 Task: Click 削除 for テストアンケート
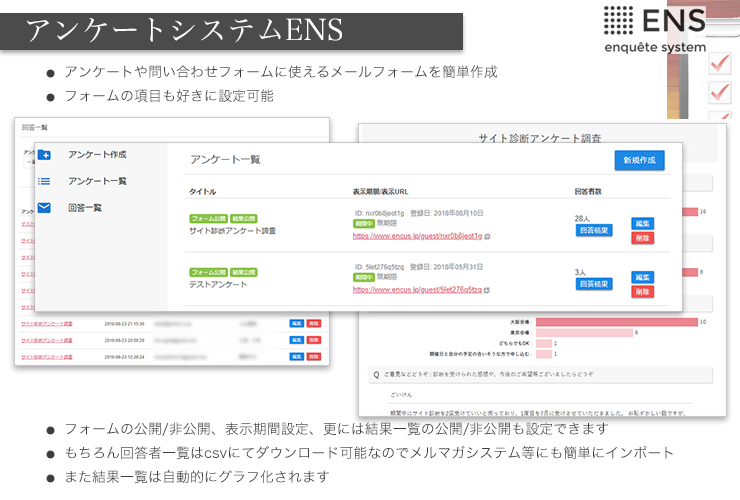click(x=642, y=292)
